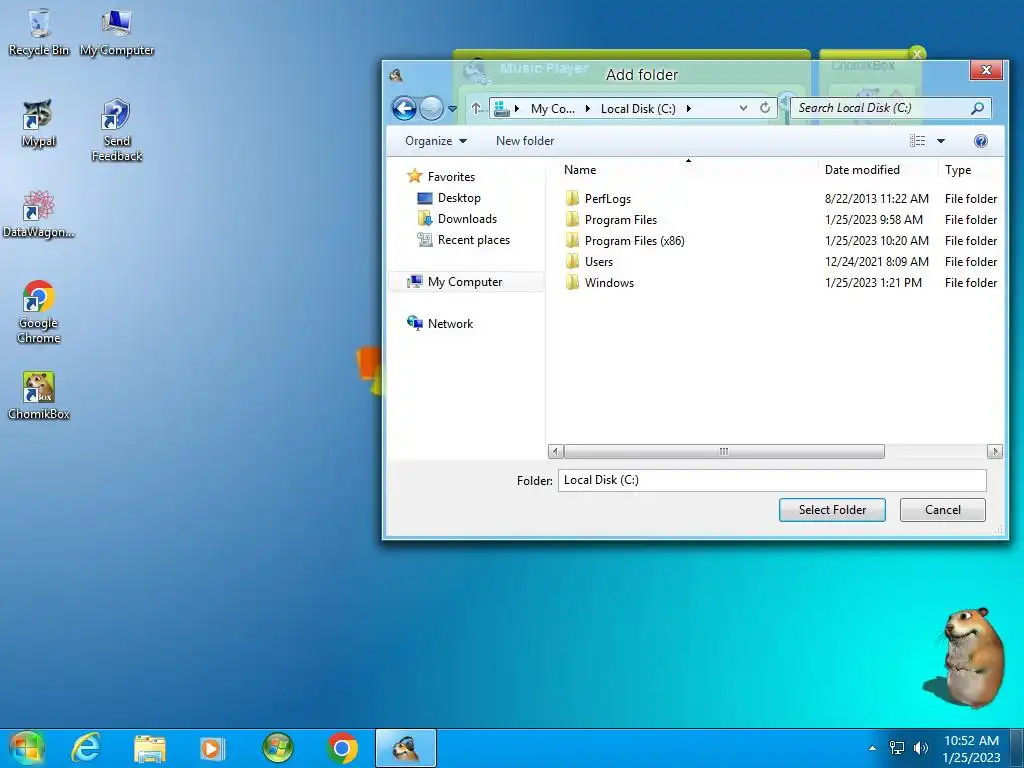Click the Forward arrow in Add folder dialog
1024x768 pixels.
431,108
